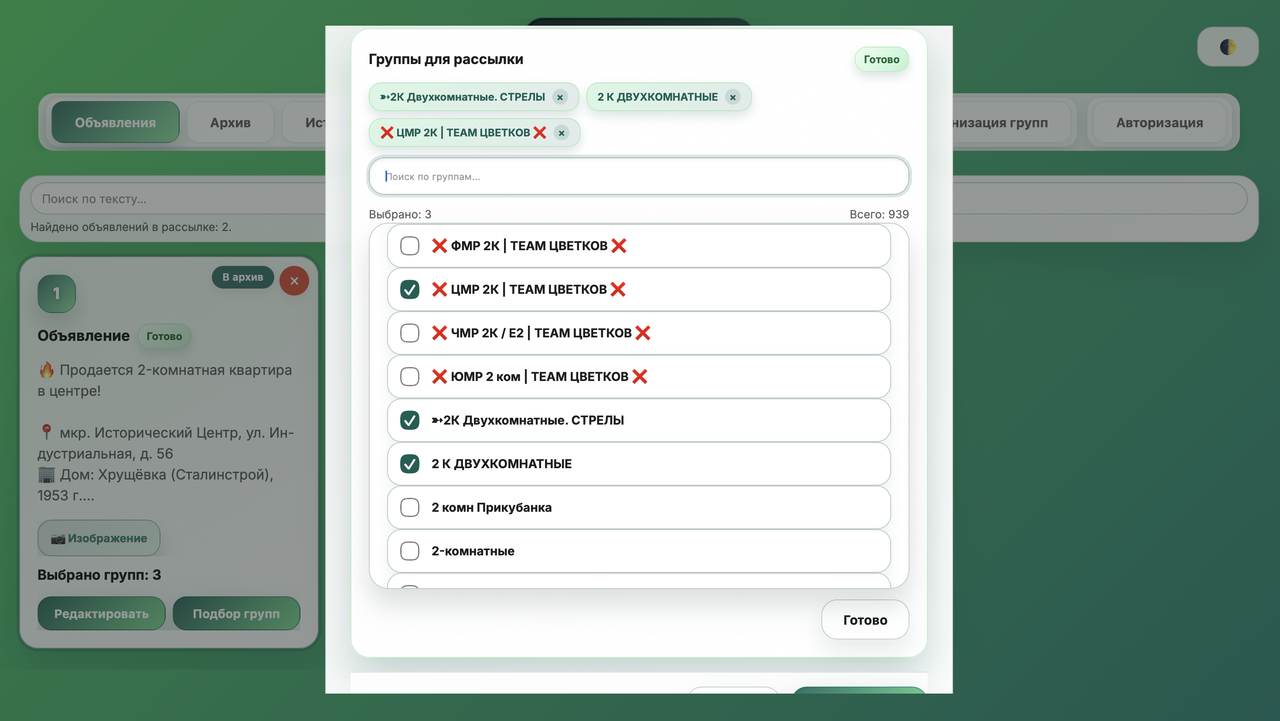This screenshot has width=1280, height=721.
Task: Check the 2 комн Прикубанка checkbox
Action: click(409, 508)
